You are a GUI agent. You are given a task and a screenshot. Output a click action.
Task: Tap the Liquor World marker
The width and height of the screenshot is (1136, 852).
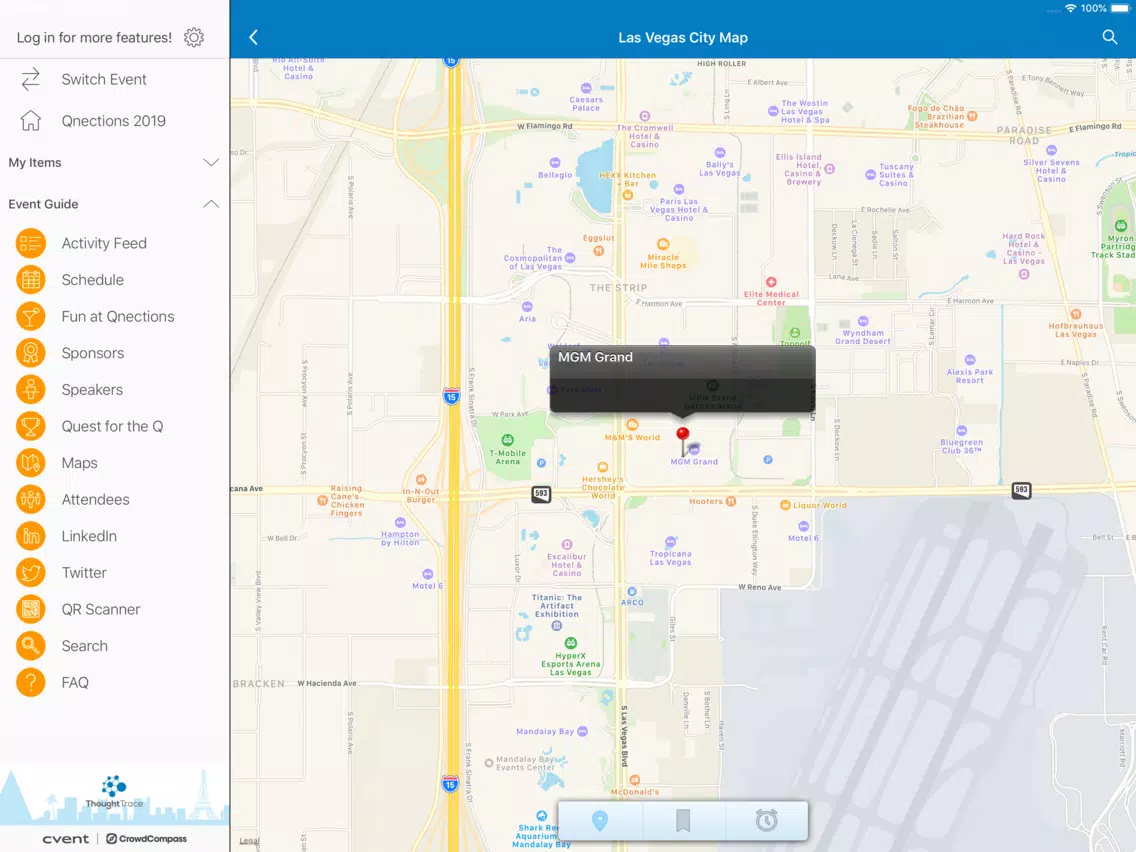[785, 505]
